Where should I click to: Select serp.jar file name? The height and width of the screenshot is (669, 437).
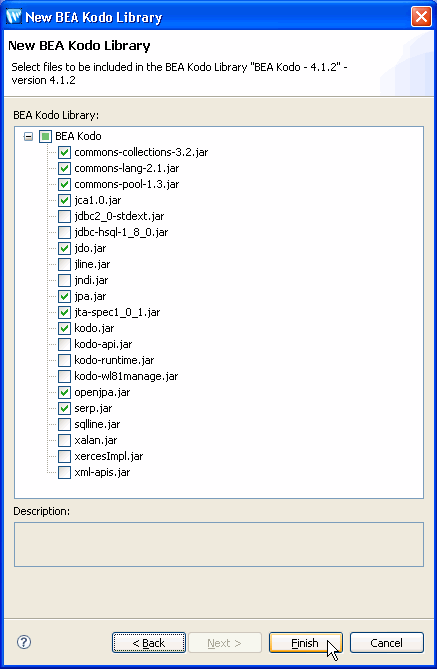[93, 408]
